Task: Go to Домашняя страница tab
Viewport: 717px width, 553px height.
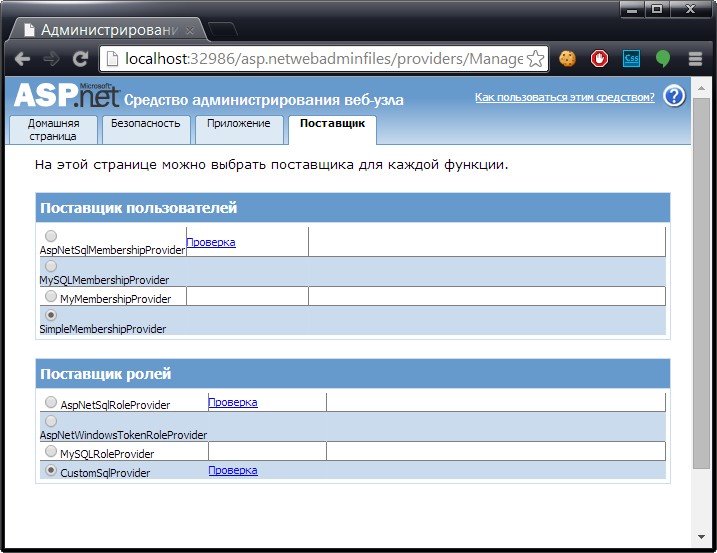Action: coord(53,129)
